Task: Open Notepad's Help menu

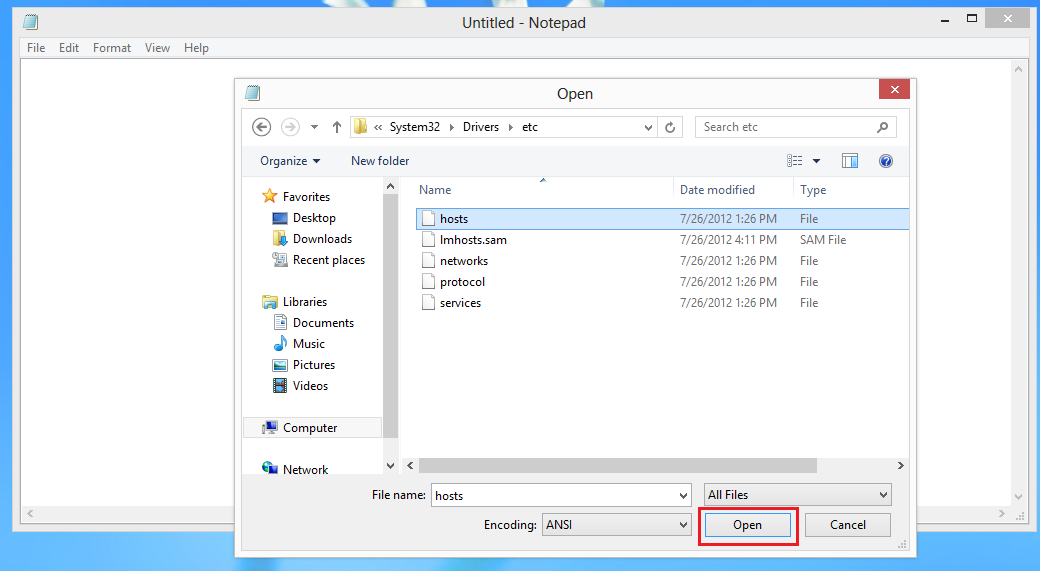Action: click(196, 48)
